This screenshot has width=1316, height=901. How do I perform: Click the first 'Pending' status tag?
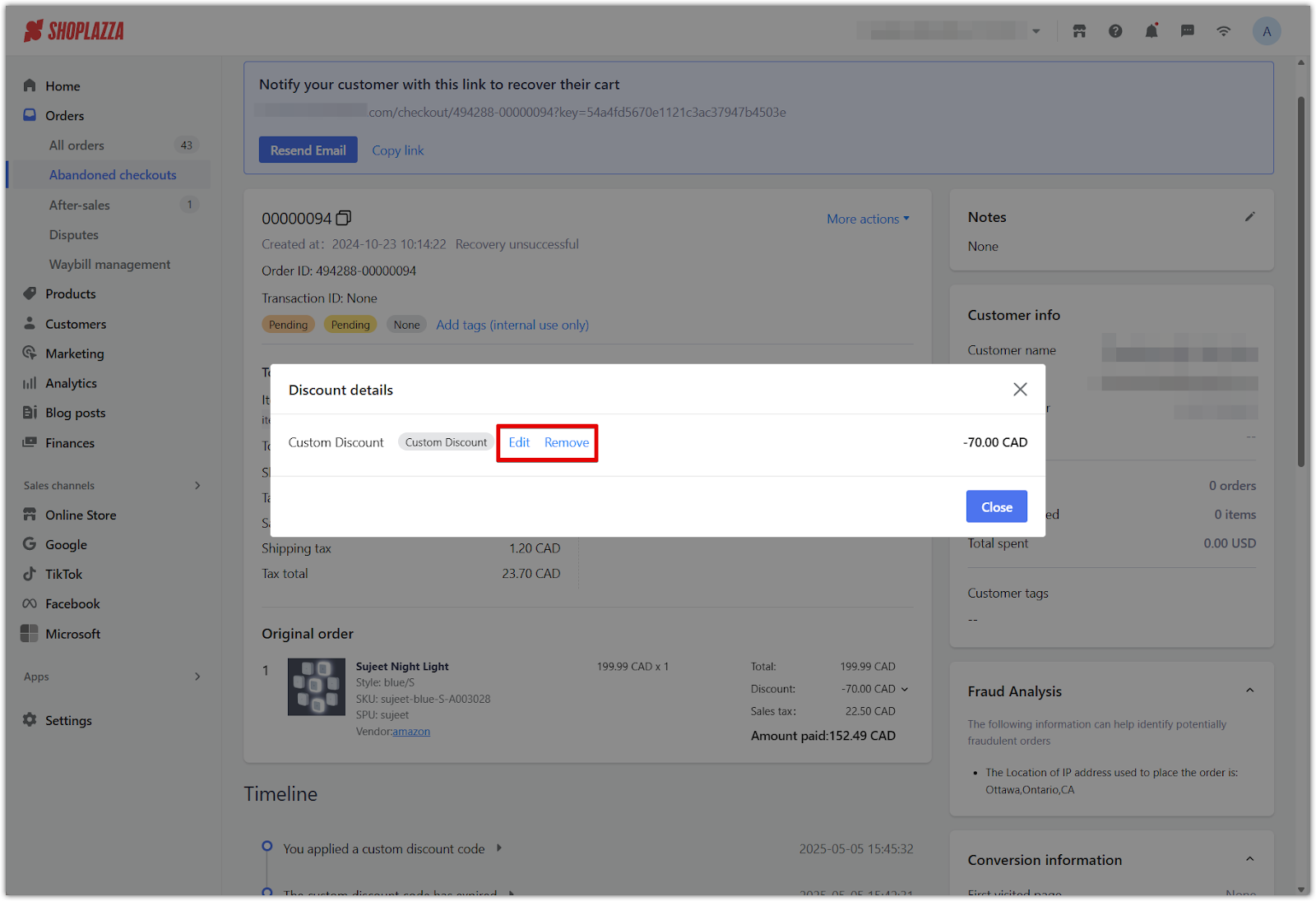[x=288, y=326]
